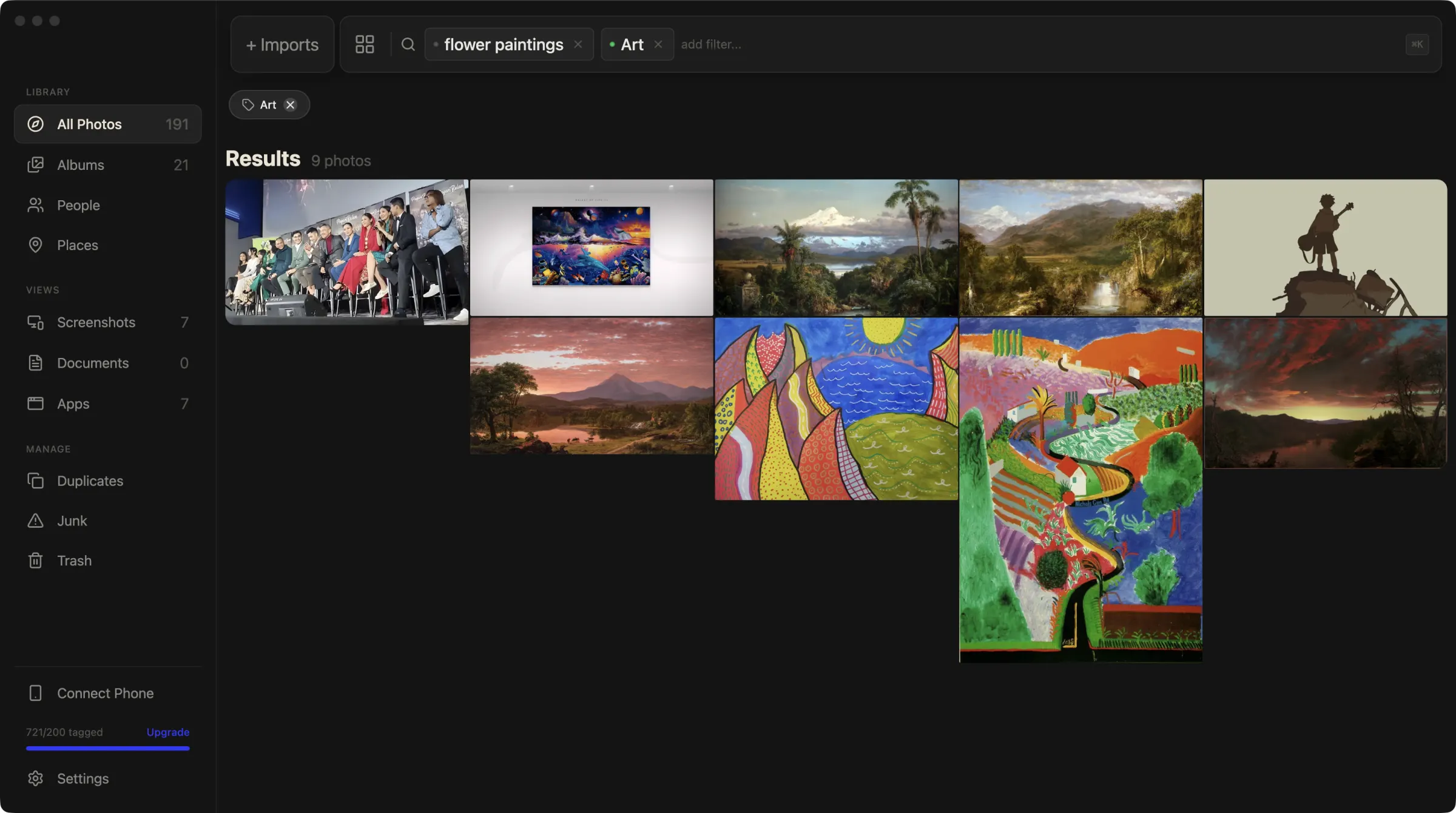1456x813 pixels.
Task: Go to All Photos label
Action: (89, 124)
